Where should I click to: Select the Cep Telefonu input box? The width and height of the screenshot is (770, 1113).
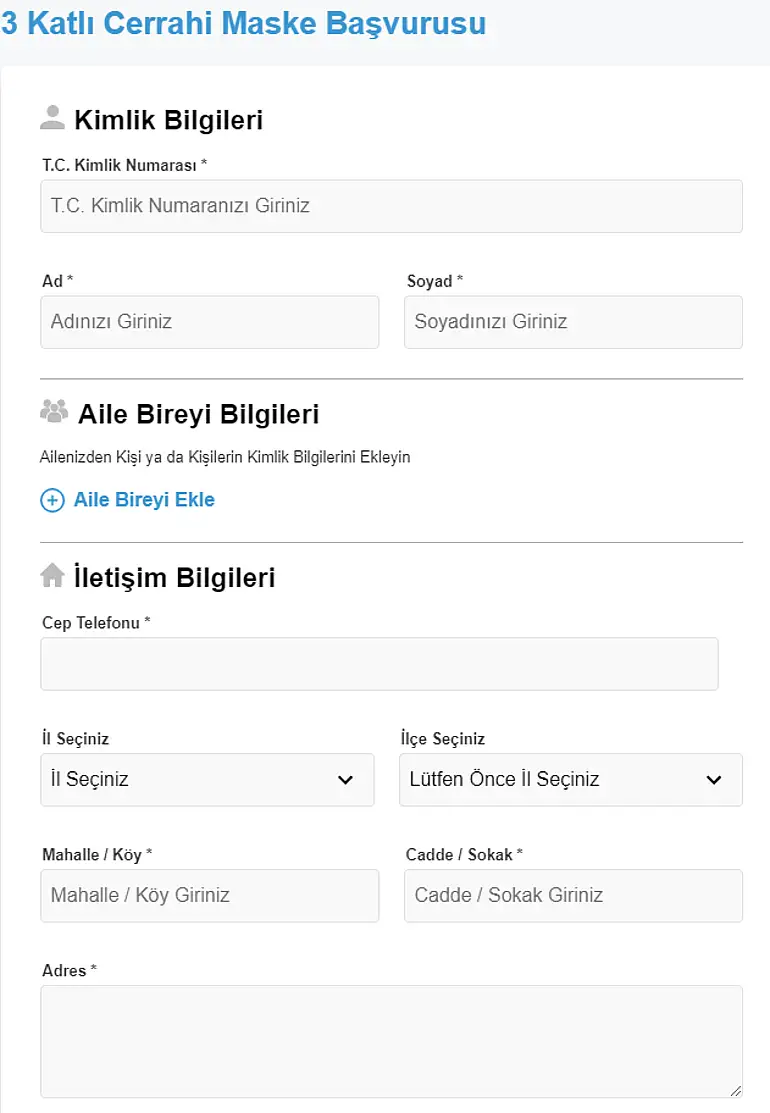380,664
